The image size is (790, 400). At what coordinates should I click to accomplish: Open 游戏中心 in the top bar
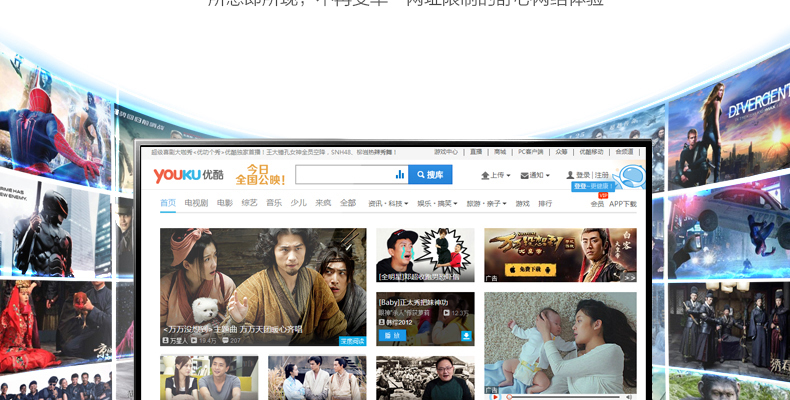(x=446, y=152)
